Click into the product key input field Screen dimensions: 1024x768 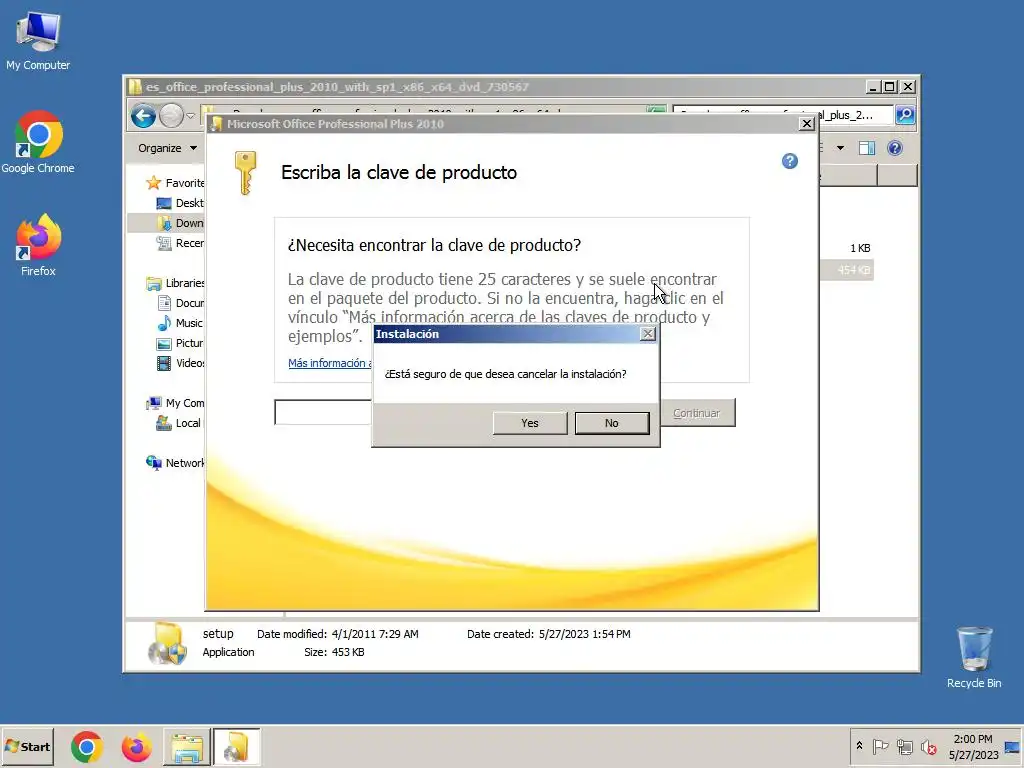pyautogui.click(x=323, y=412)
